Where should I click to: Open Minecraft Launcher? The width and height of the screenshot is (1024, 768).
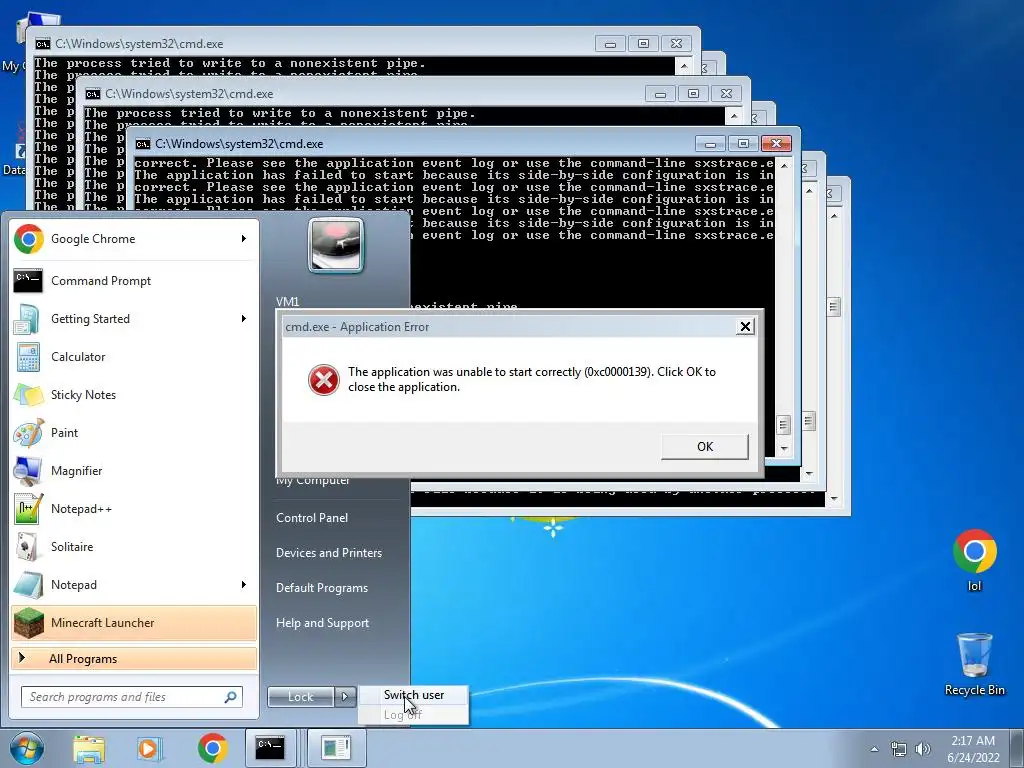pos(133,622)
